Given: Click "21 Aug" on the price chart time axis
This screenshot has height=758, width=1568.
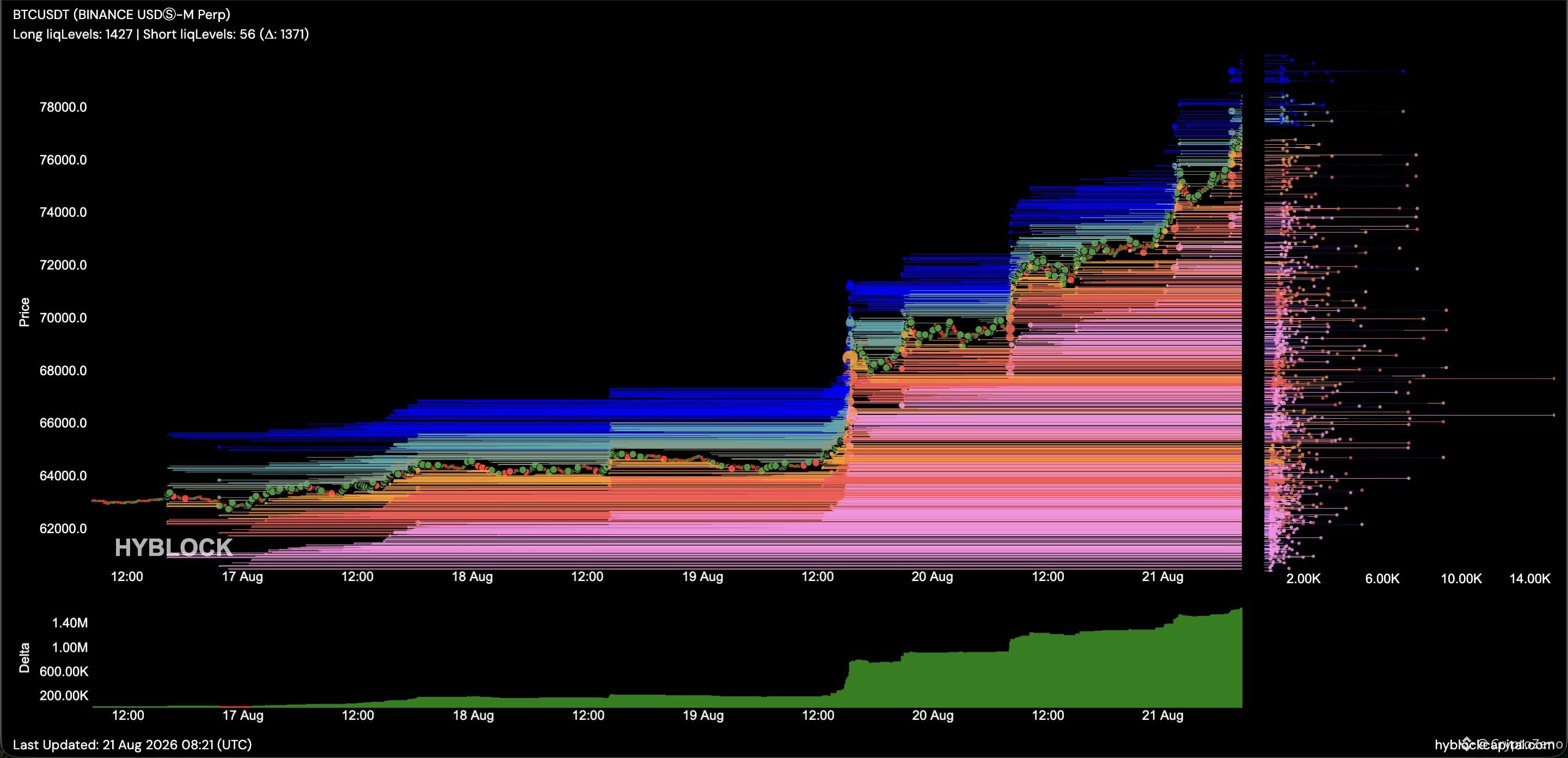Looking at the screenshot, I should [x=1162, y=577].
